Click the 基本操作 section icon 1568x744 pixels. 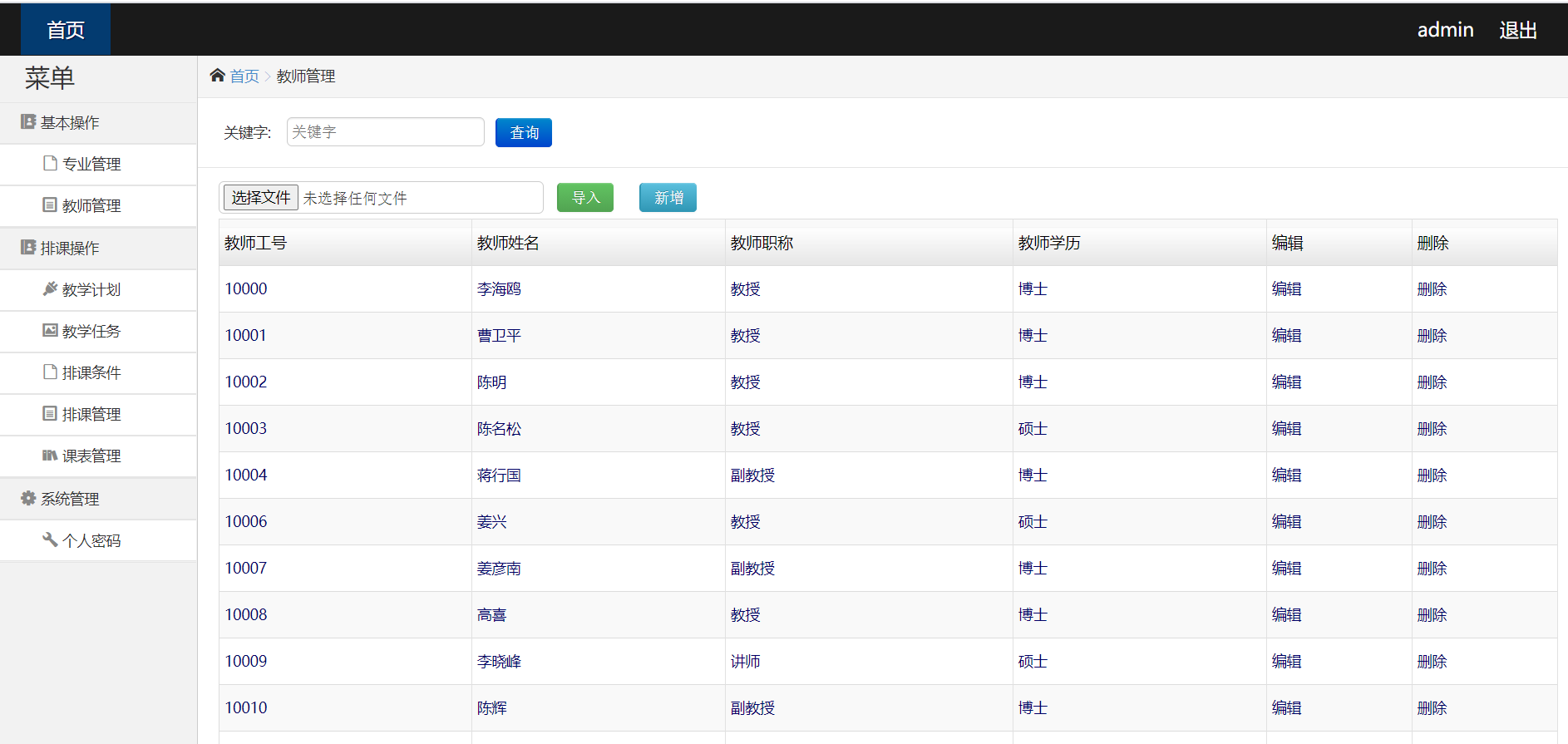[28, 122]
